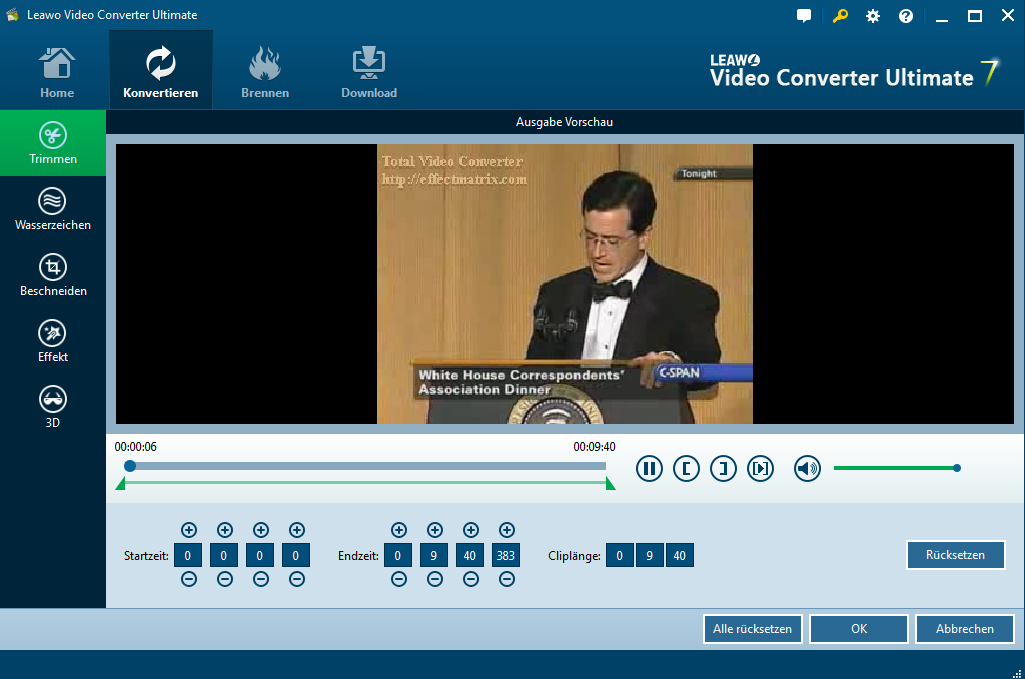Open the Home tab

coord(57,72)
